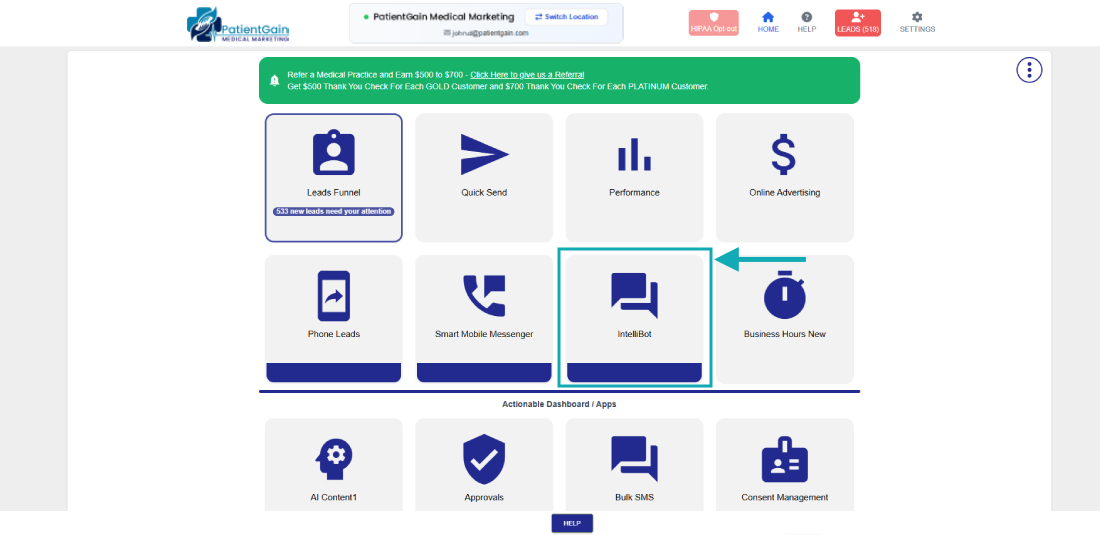This screenshot has width=1100, height=535.
Task: Launch the Smart Mobile Messenger icon
Action: [484, 296]
